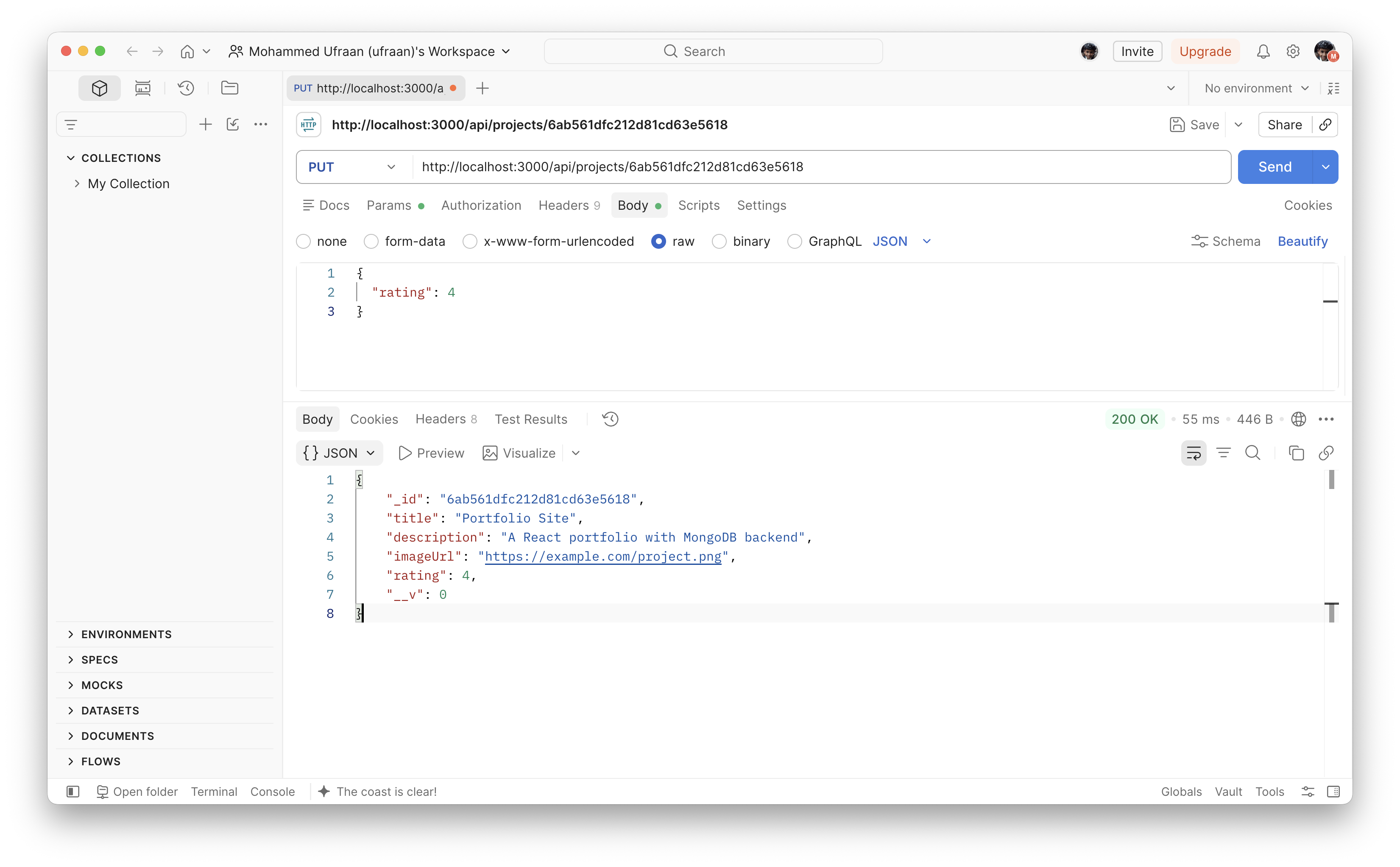The height and width of the screenshot is (867, 1400).
Task: Open the Environments sidebar icon
Action: point(142,88)
